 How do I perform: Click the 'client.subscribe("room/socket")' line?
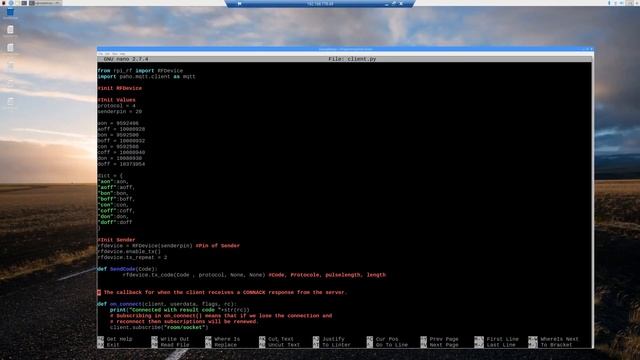(159, 327)
